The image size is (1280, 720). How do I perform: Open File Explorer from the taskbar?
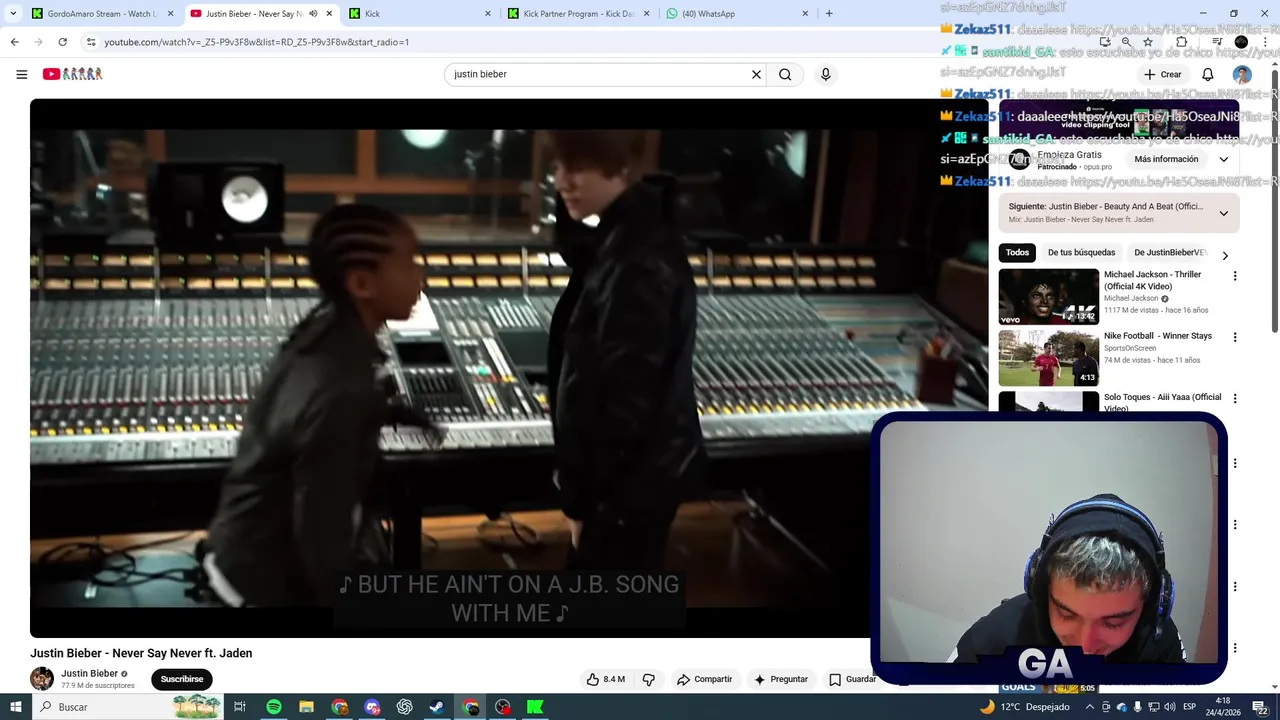click(306, 707)
